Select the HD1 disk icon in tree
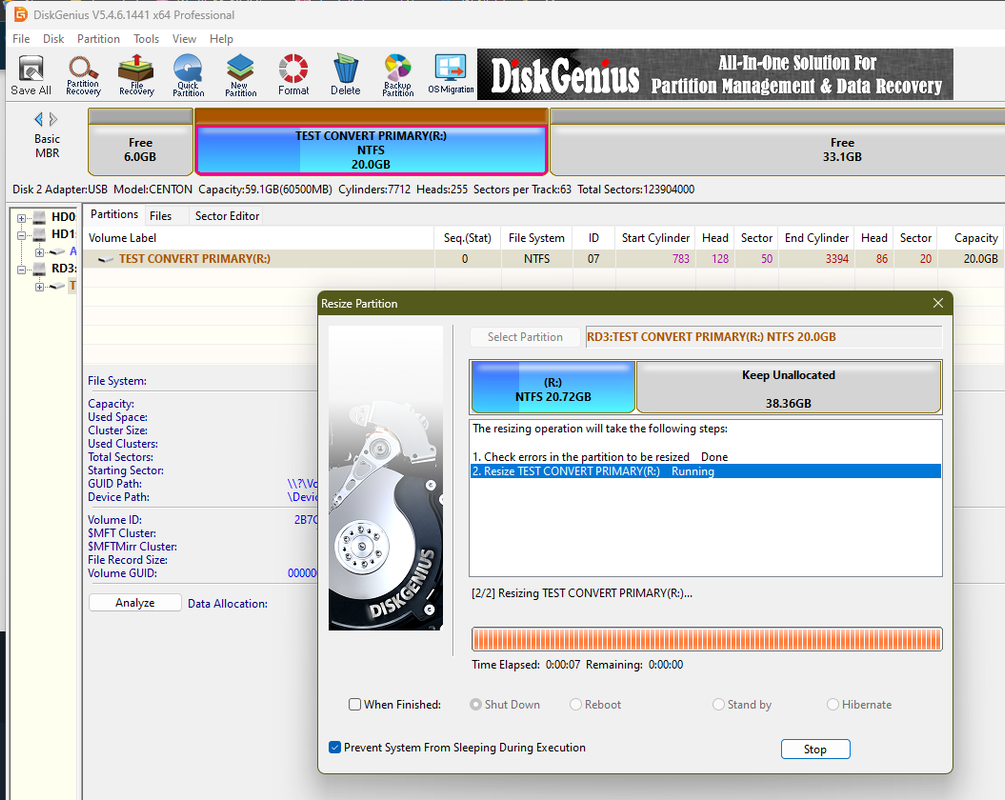Image resolution: width=1005 pixels, height=800 pixels. [40, 235]
